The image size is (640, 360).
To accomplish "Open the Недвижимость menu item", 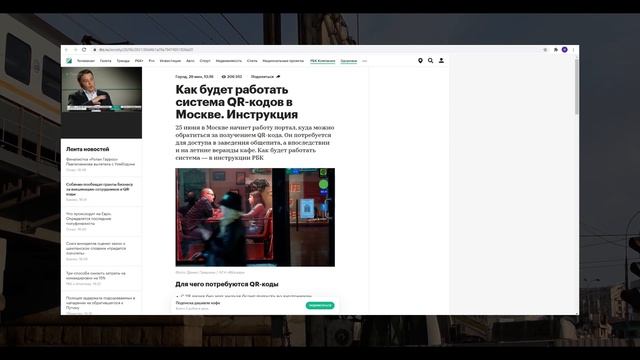I will pos(229,61).
